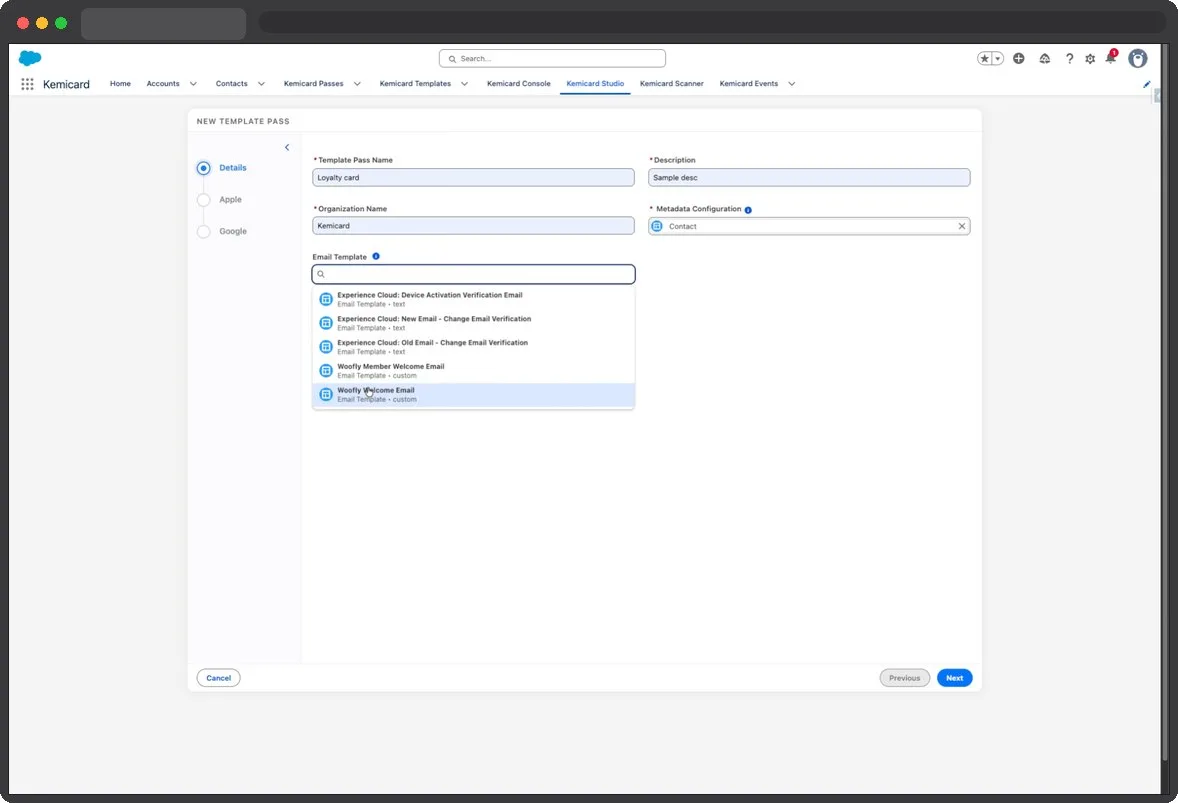Screen dimensions: 1178x803
Task: Go to the Home tab
Action: tap(120, 84)
